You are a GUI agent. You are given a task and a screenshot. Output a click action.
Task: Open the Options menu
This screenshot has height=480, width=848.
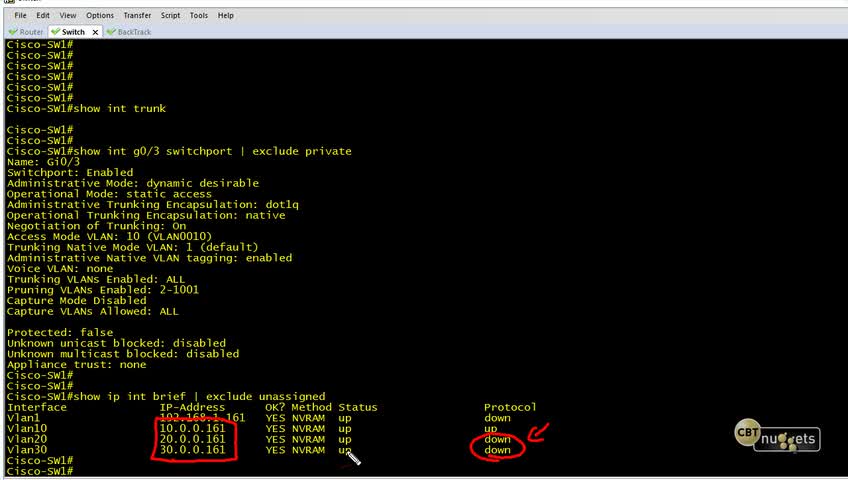100,16
